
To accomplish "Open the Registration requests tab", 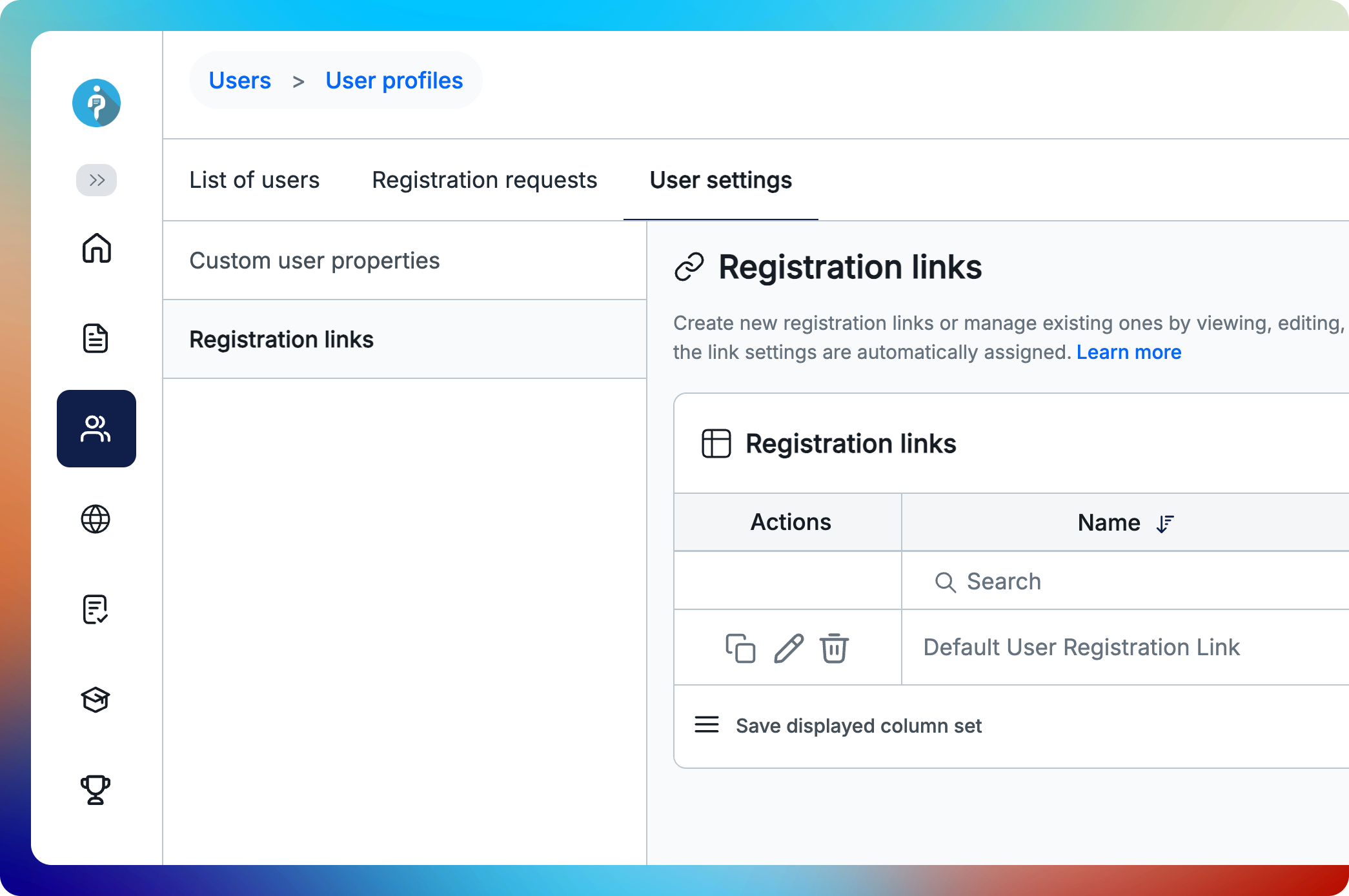I will [x=484, y=180].
